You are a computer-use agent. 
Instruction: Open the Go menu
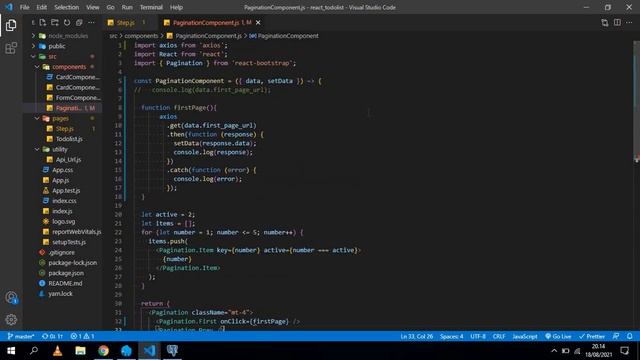coord(111,7)
